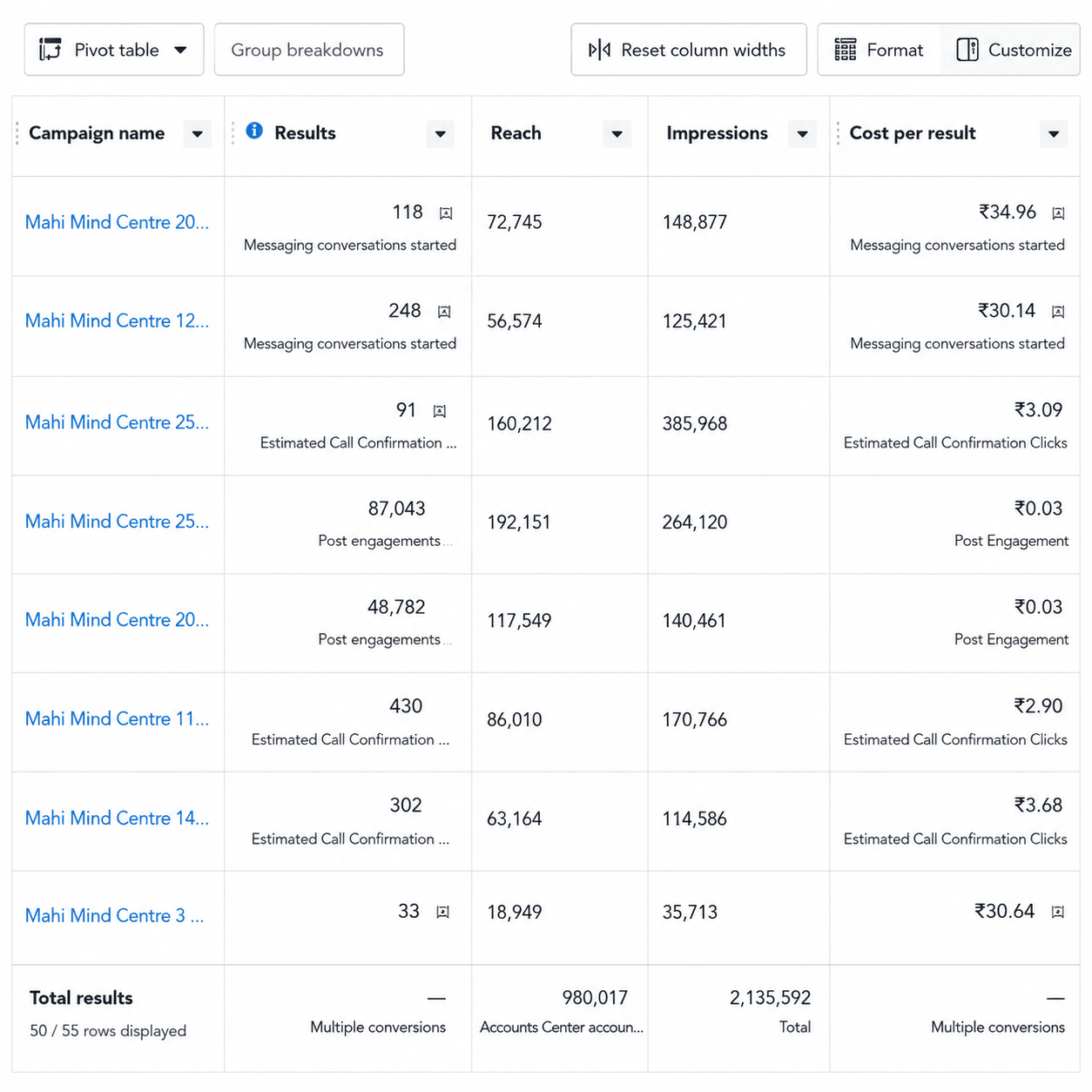The image size is (1092, 1092).
Task: Click attribution icon next to 91 results
Action: tap(440, 411)
